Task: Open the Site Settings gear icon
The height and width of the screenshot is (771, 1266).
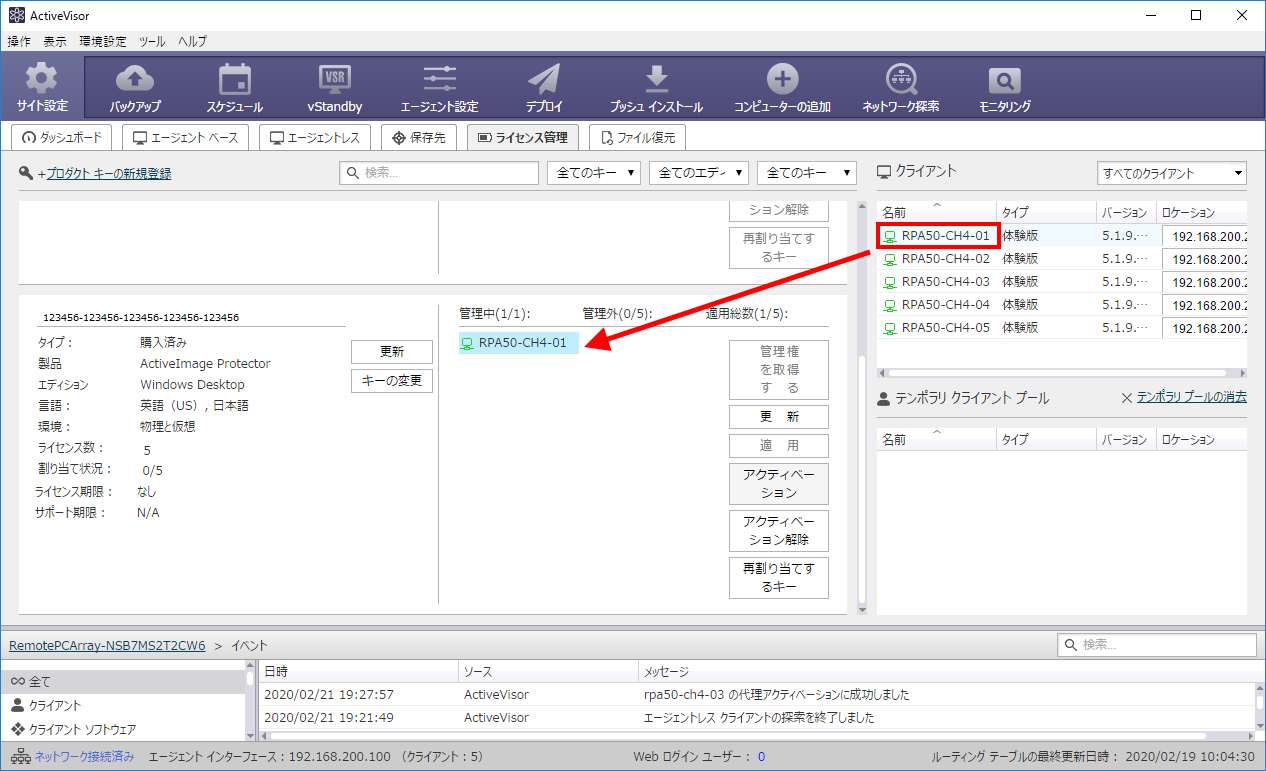Action: tap(42, 80)
